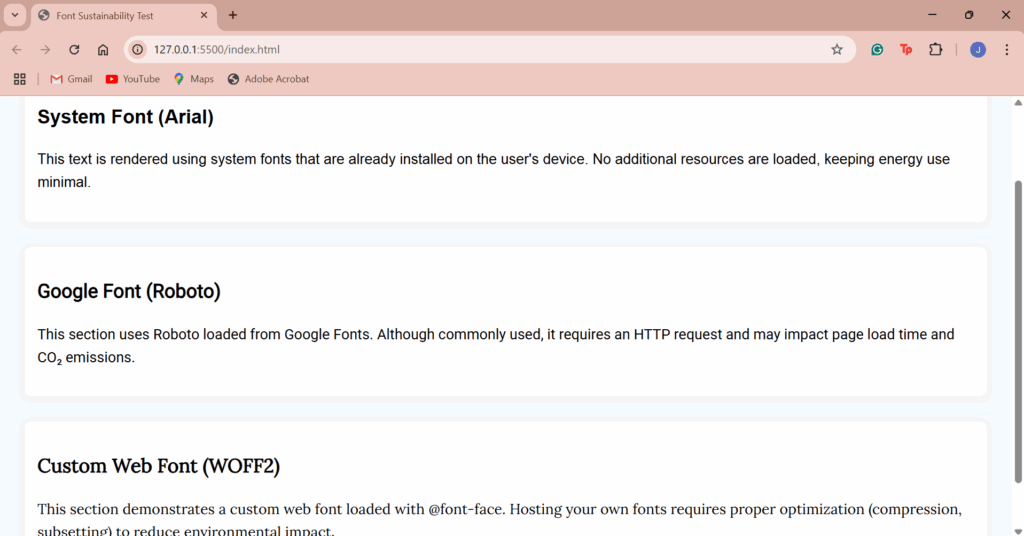Open the Adobe Acrobat bookmark
Image resolution: width=1024 pixels, height=536 pixels.
(x=268, y=79)
